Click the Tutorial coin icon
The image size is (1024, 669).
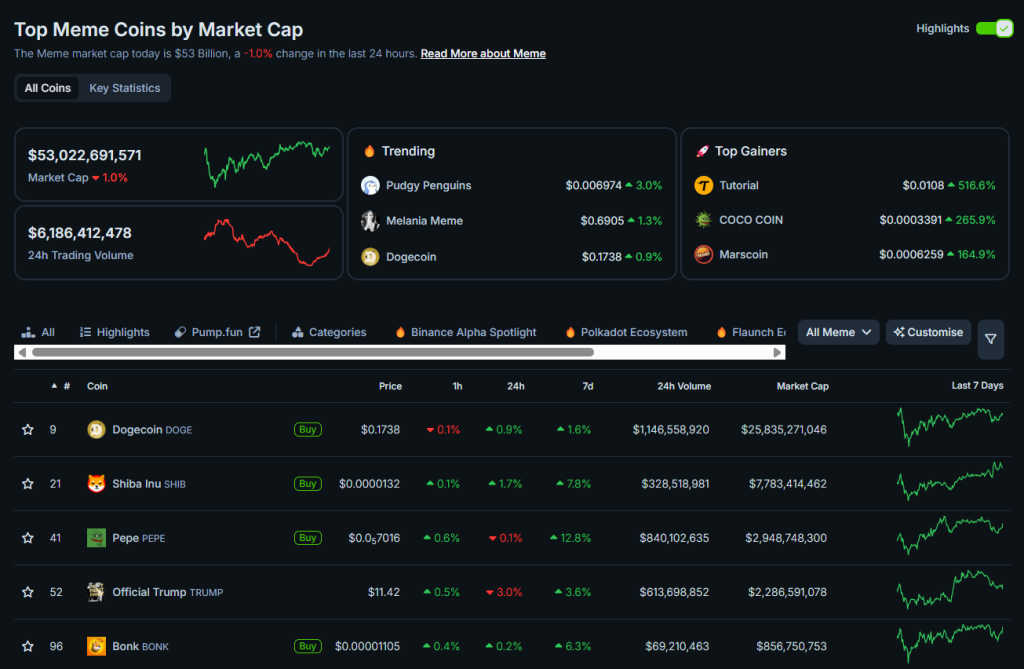click(703, 186)
